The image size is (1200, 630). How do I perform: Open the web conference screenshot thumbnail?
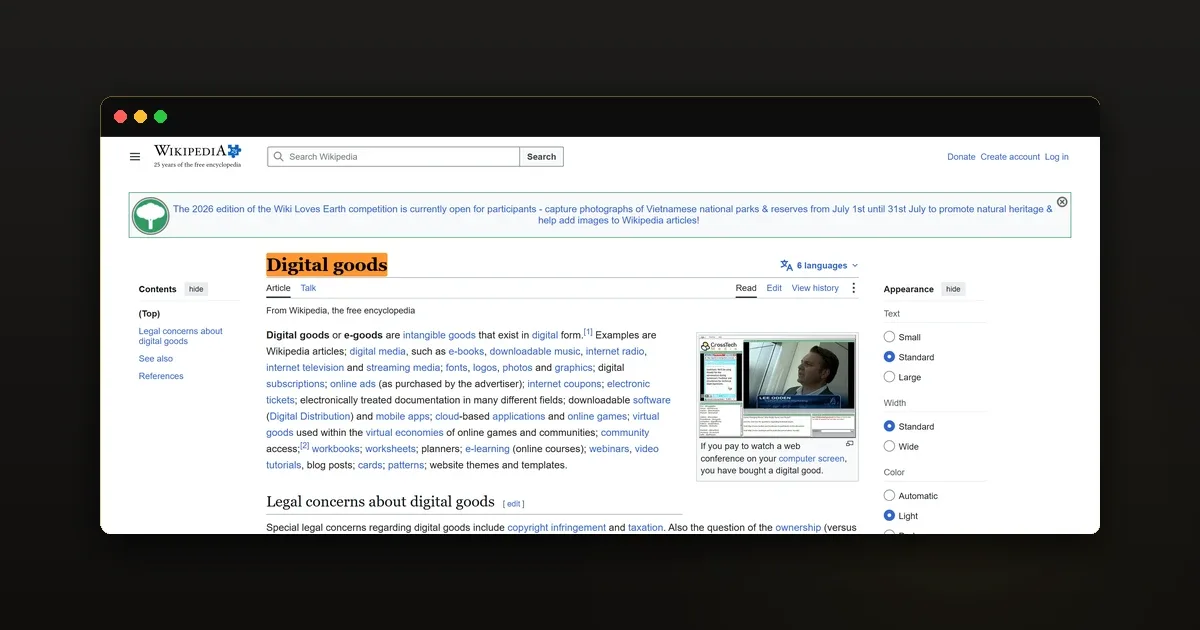[777, 384]
